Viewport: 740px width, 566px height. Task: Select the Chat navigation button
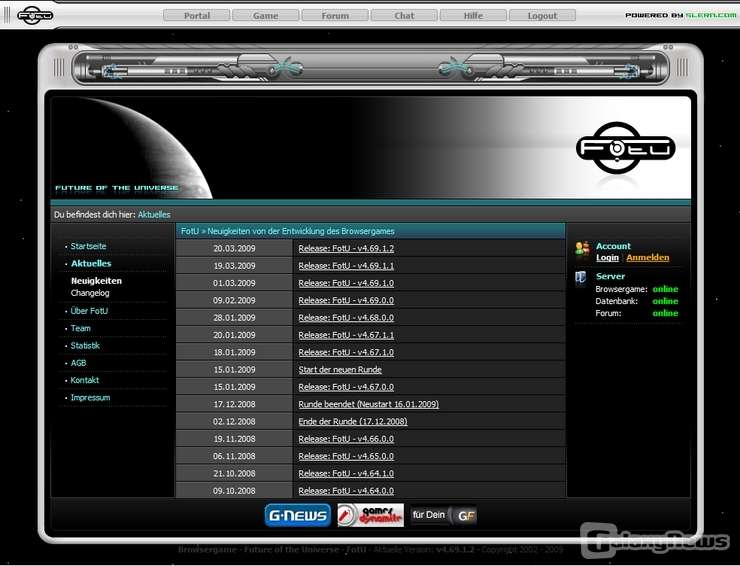click(x=404, y=16)
